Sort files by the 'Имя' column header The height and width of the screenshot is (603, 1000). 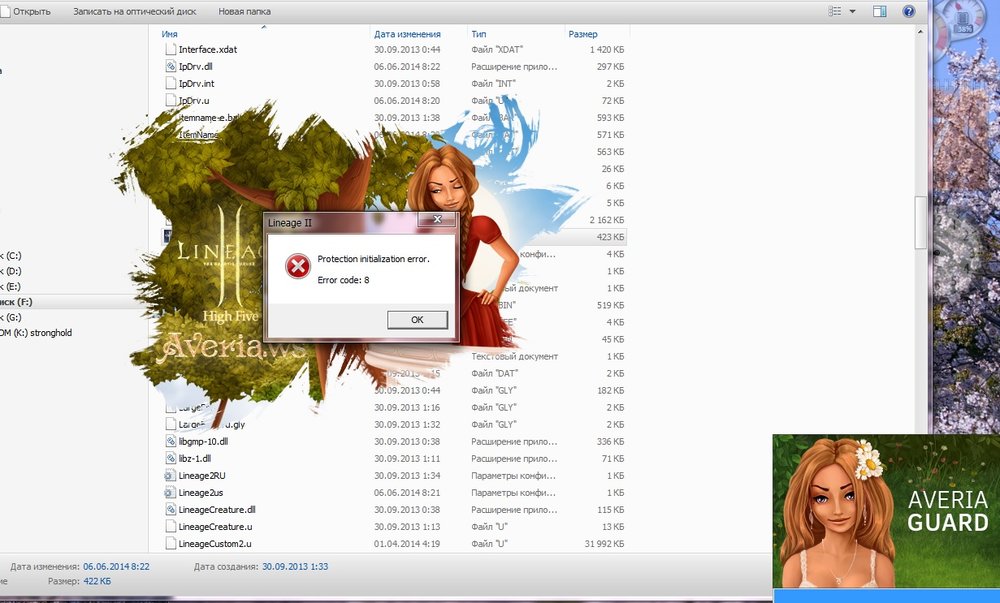(x=170, y=34)
